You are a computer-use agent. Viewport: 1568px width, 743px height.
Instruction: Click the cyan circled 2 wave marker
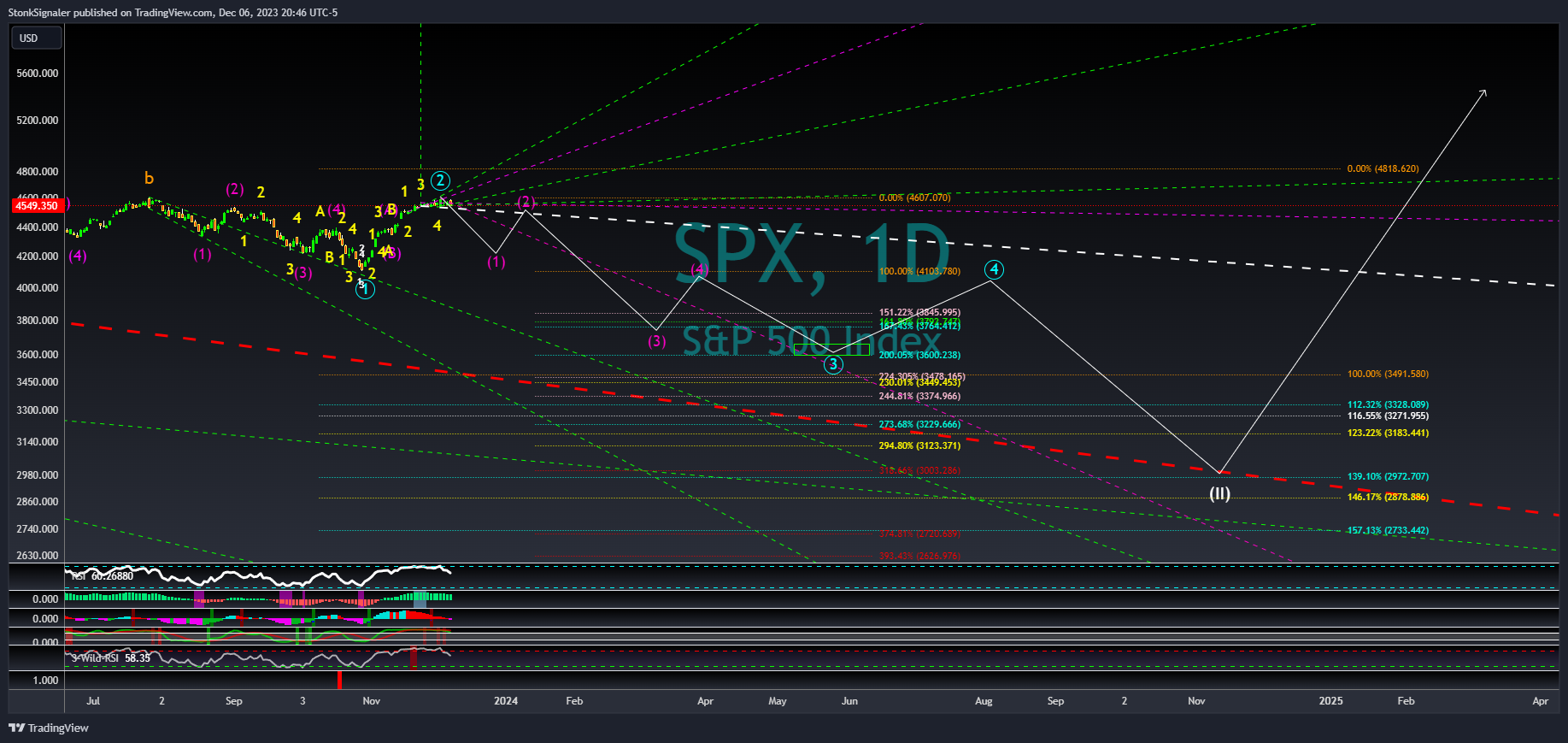[x=440, y=180]
